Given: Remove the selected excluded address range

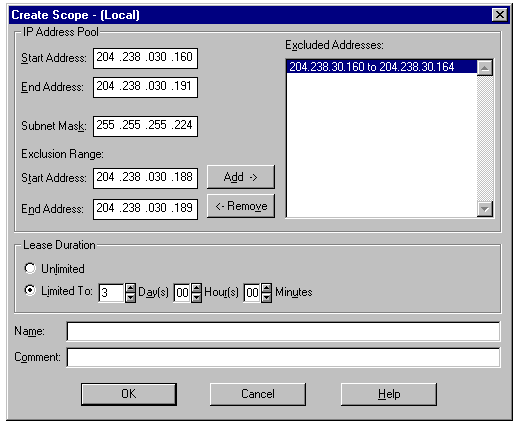Looking at the screenshot, I should tap(241, 206).
